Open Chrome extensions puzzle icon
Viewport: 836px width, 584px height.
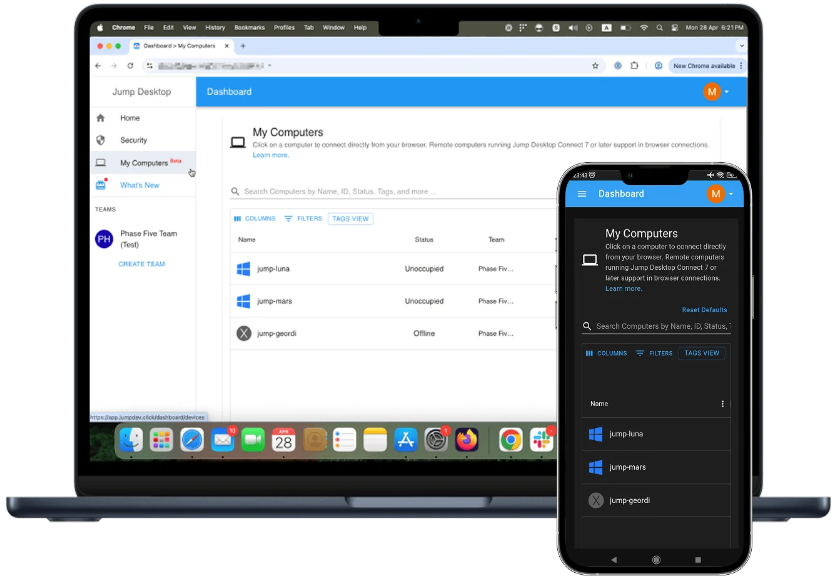[634, 66]
